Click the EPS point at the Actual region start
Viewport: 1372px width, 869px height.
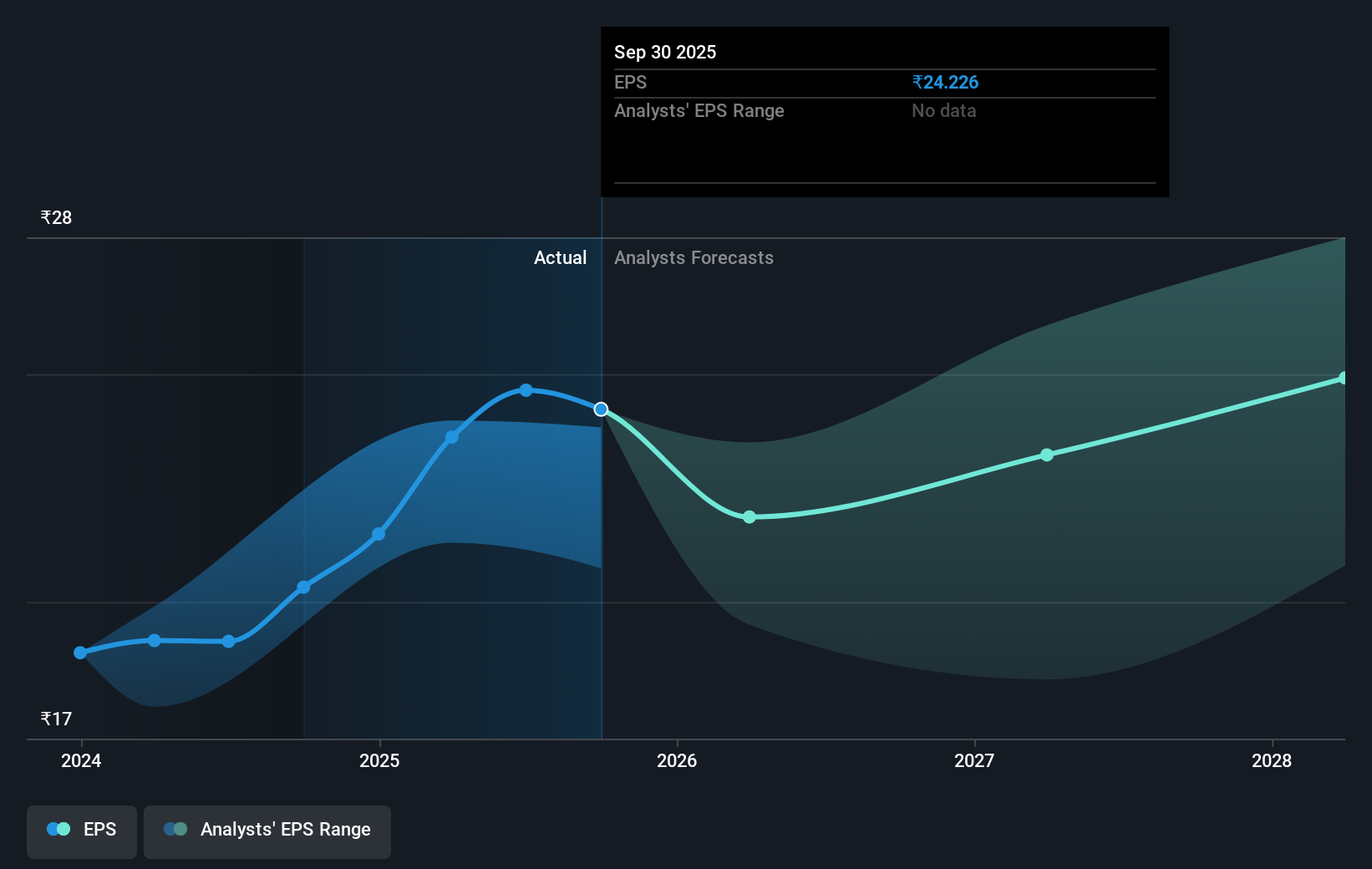304,587
